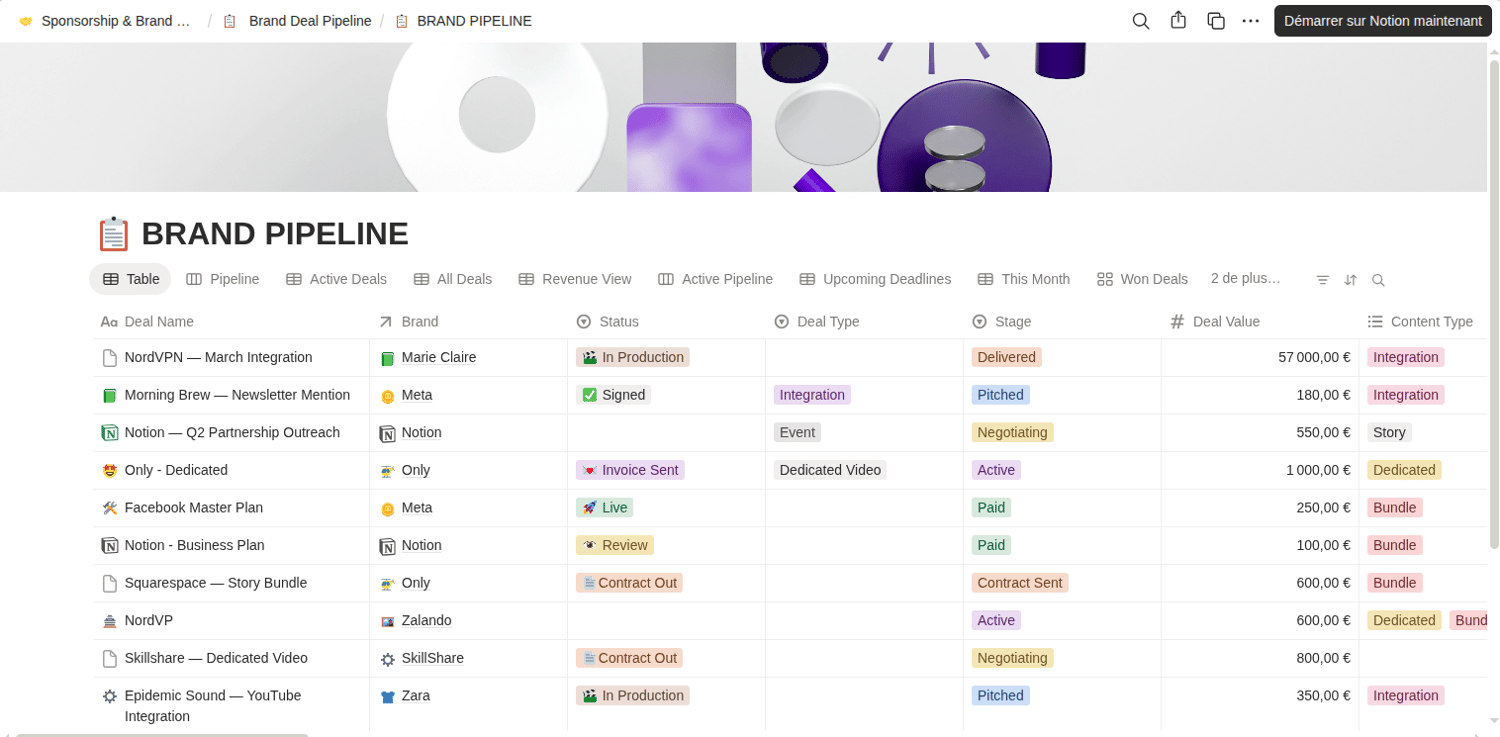Click the Zara brand shirt icon
1500x737 pixels.
point(388,696)
